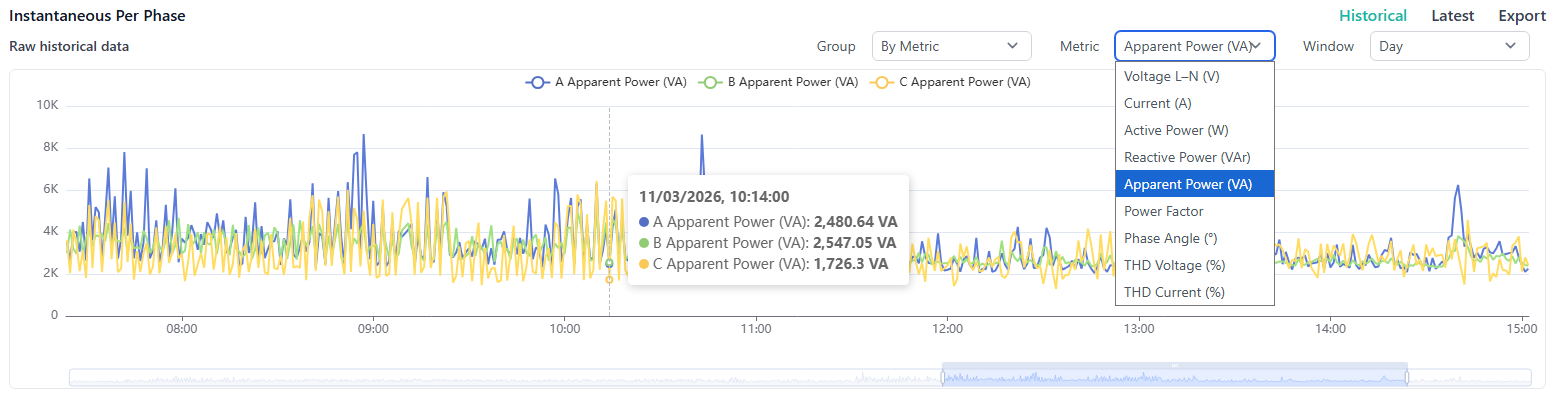Switch to the Latest tab

1453,16
